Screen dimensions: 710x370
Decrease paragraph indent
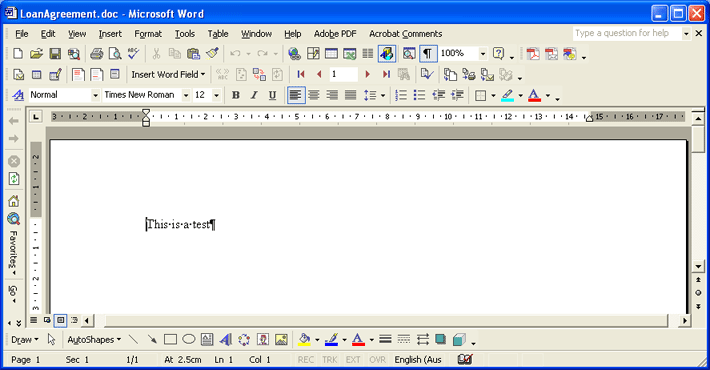[438, 95]
